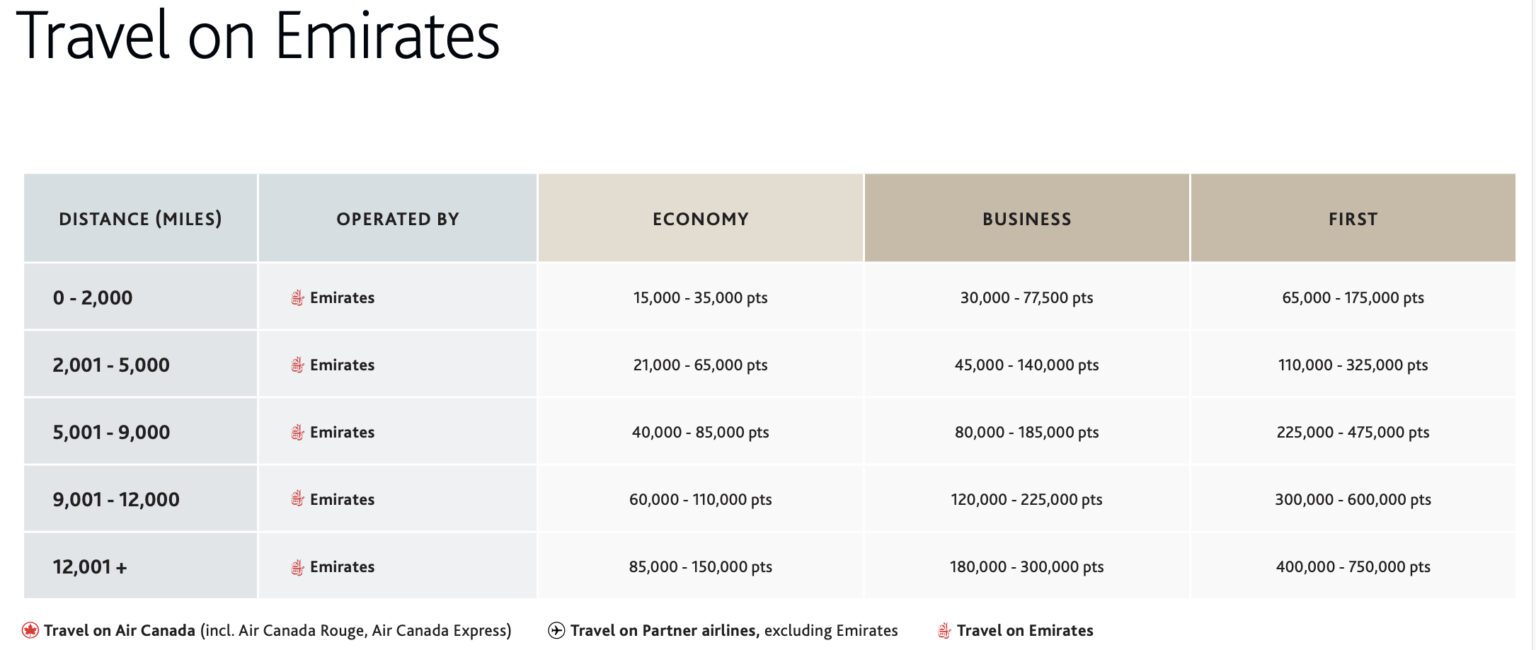This screenshot has width=1536, height=650.
Task: Click the Travel on Emirates legend text
Action: click(x=1025, y=631)
